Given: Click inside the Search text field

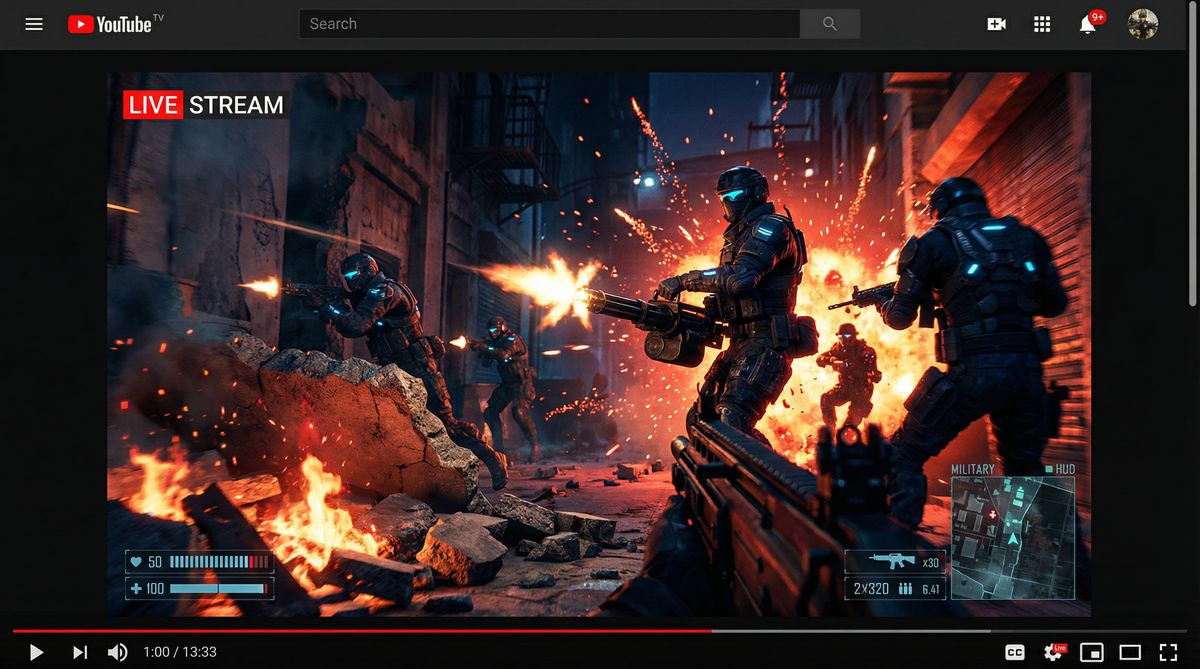Looking at the screenshot, I should (548, 24).
